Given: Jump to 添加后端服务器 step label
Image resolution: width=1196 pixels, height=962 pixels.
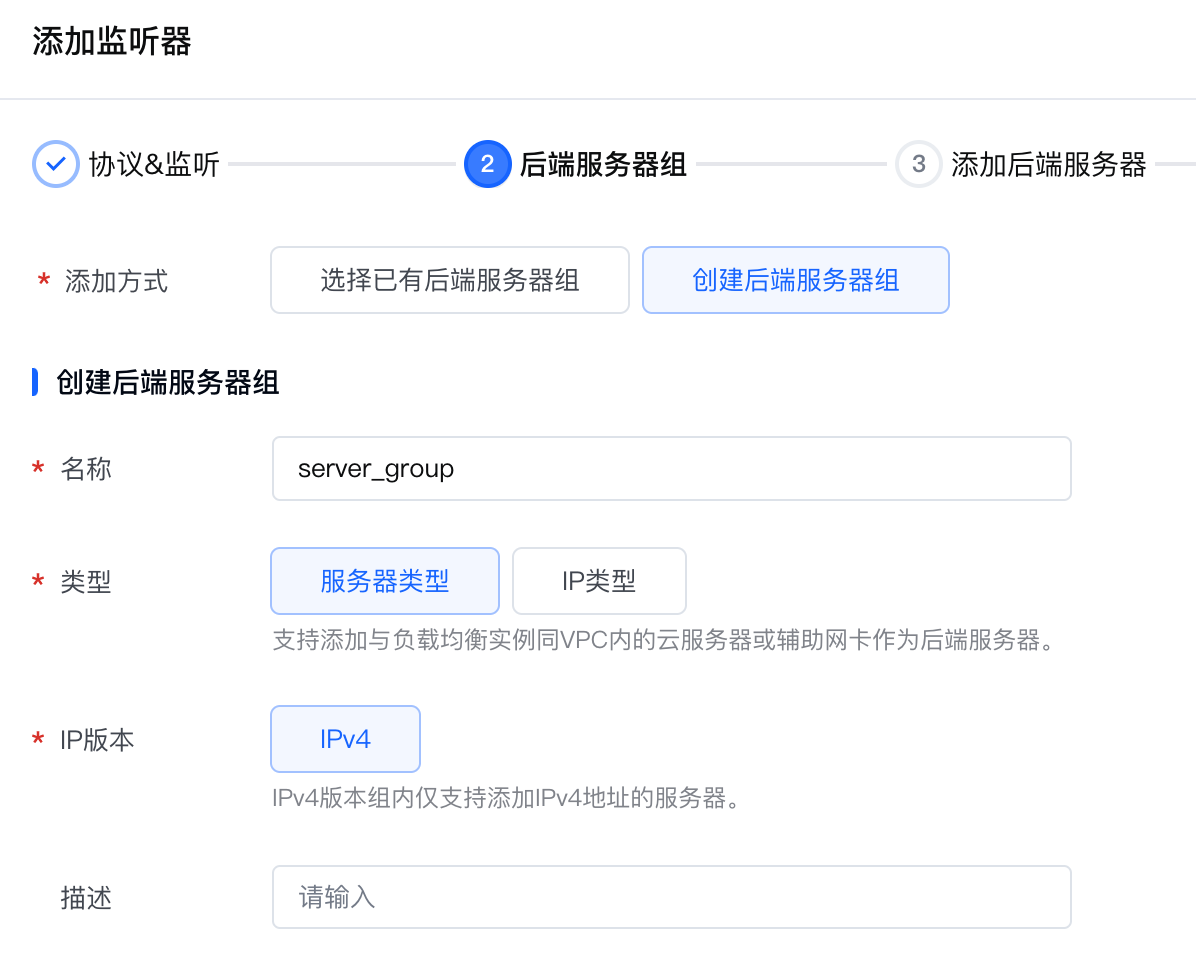Looking at the screenshot, I should pyautogui.click(x=1048, y=164).
